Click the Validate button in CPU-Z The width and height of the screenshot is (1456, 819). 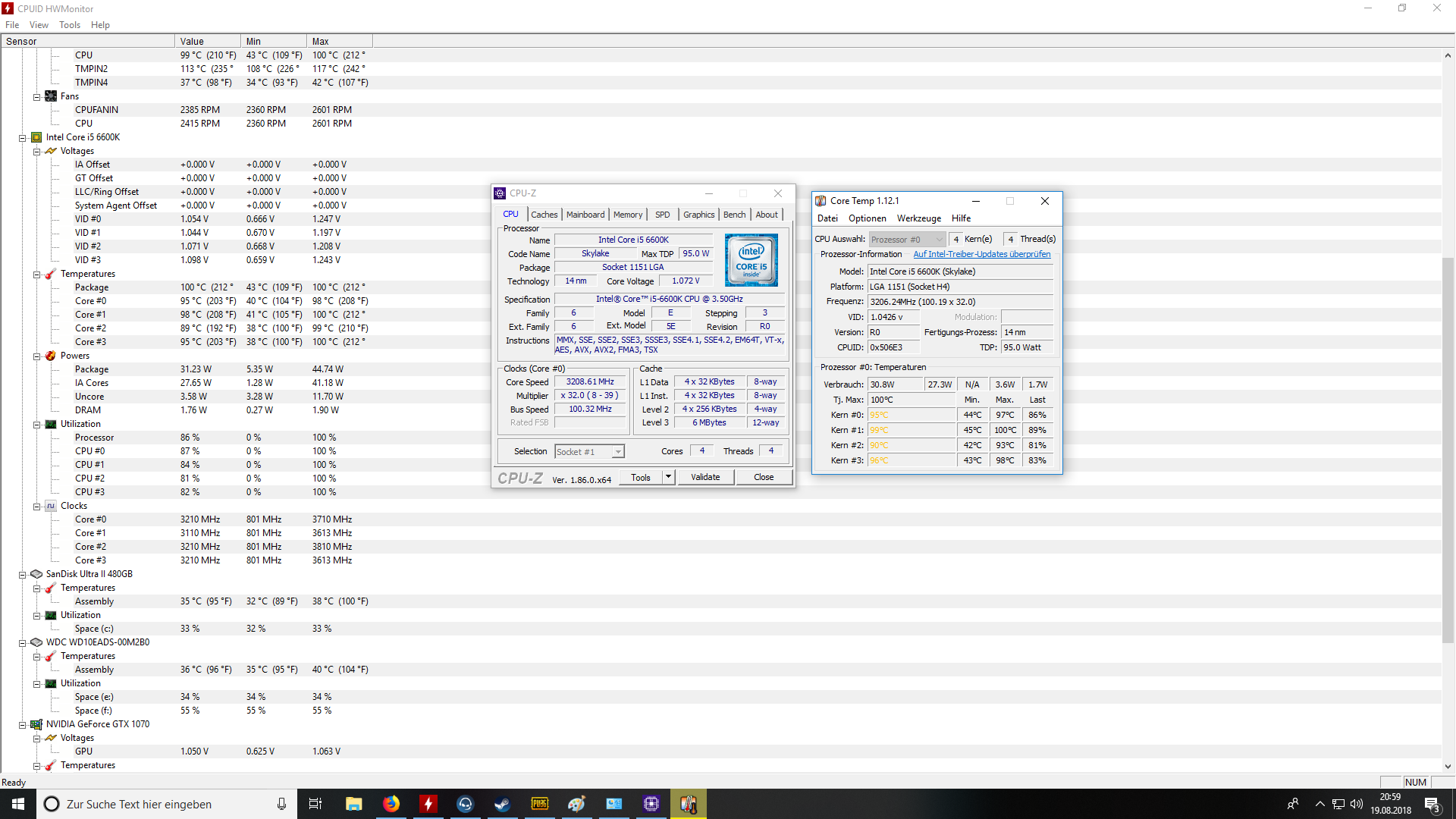[x=705, y=477]
